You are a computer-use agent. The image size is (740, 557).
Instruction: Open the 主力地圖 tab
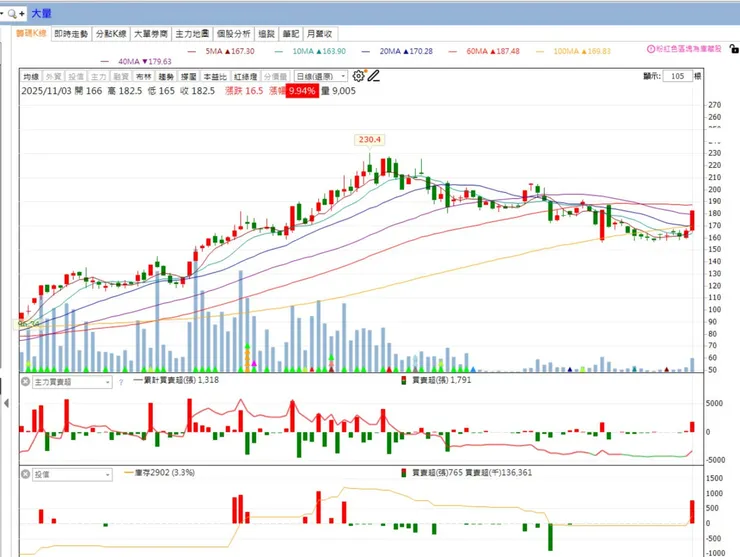click(x=192, y=34)
